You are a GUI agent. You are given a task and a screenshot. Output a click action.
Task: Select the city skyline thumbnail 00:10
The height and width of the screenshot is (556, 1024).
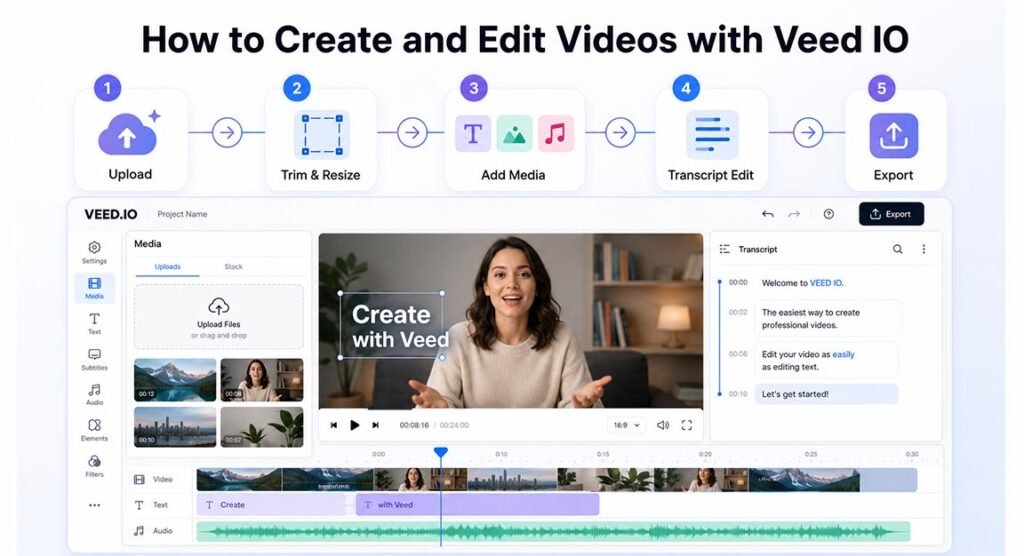(175, 427)
